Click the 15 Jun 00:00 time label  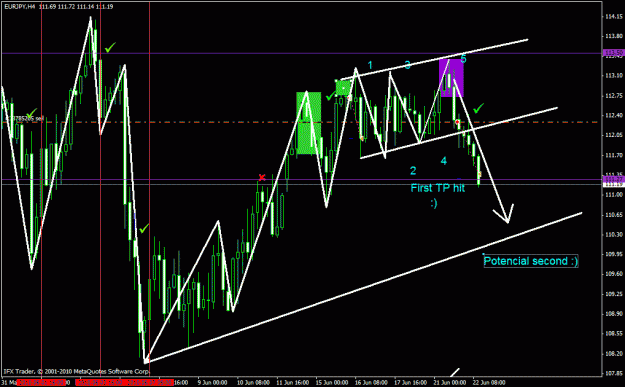click(332, 383)
